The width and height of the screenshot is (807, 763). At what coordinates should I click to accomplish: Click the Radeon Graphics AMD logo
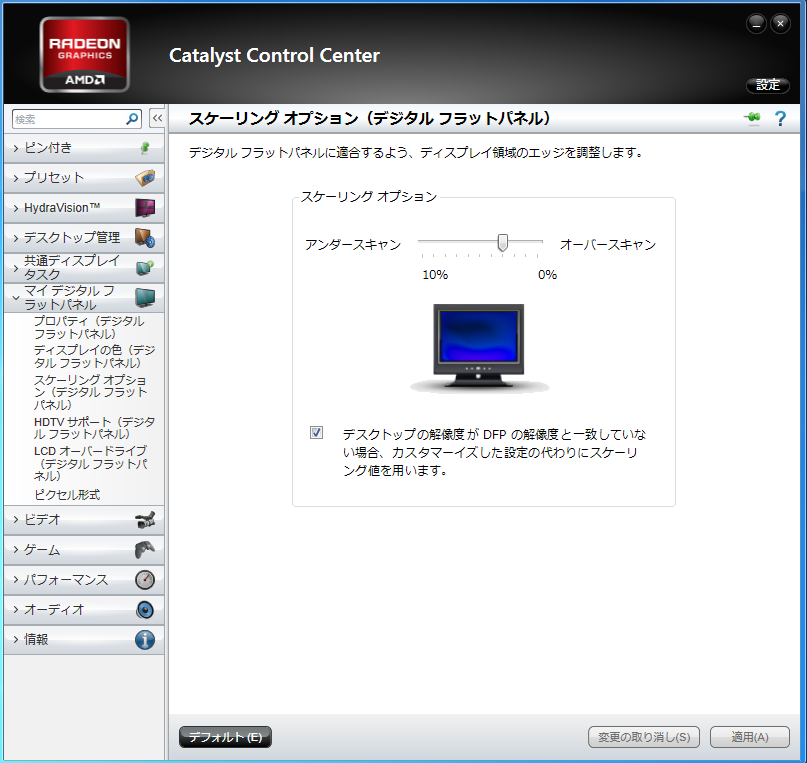coord(84,55)
